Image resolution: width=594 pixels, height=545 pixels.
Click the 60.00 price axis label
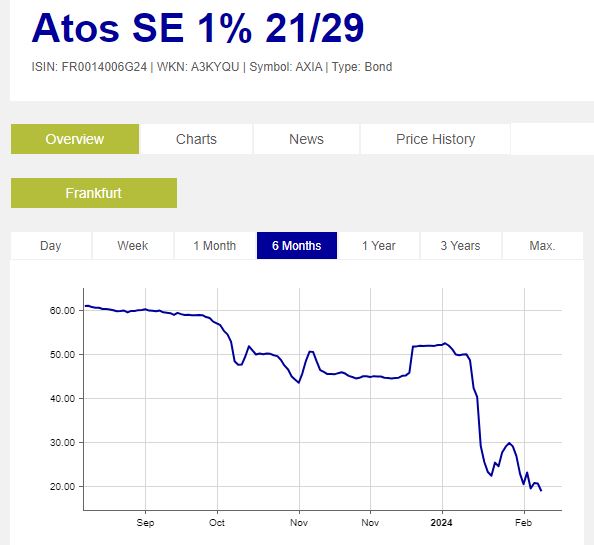63,311
